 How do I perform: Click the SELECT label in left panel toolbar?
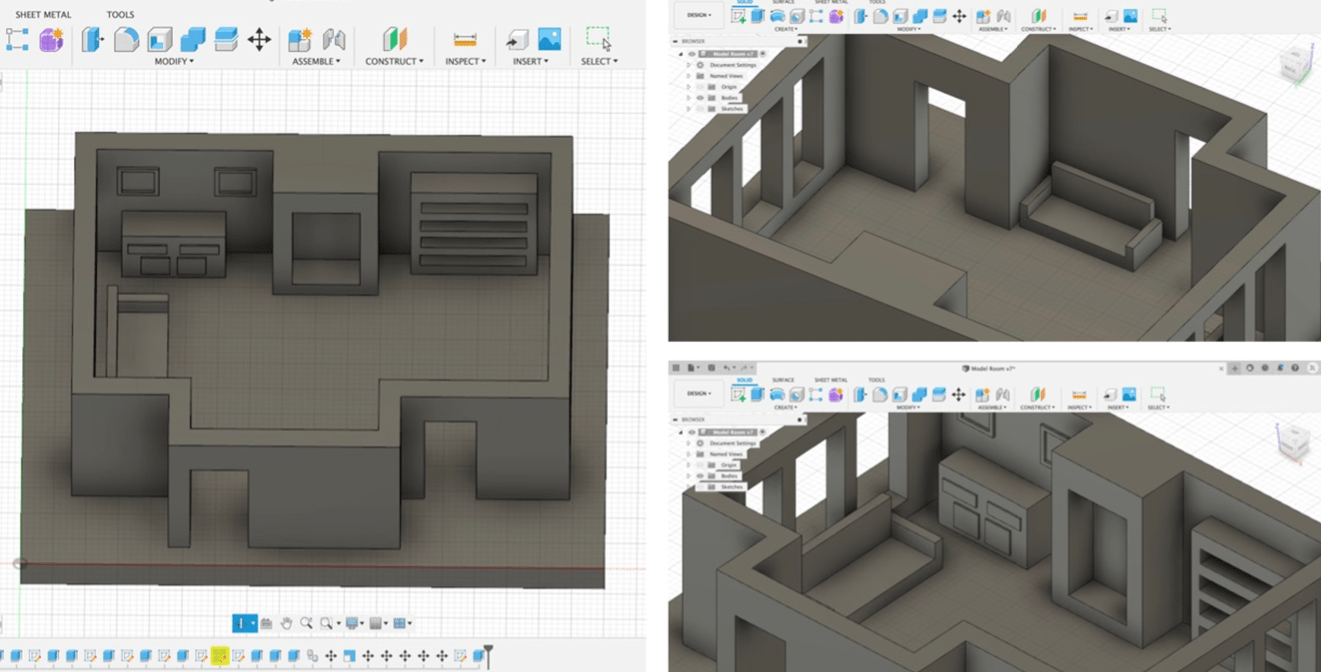598,61
